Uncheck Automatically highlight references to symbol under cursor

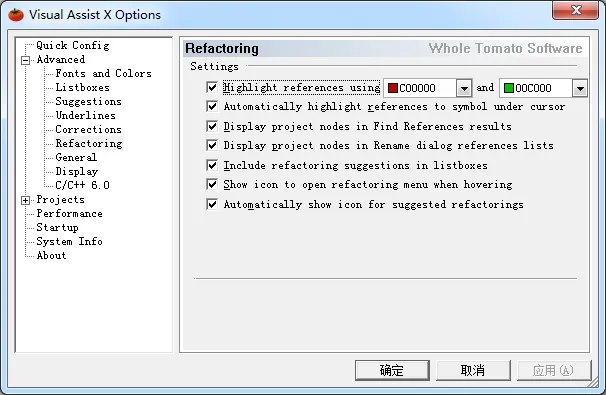(x=212, y=106)
